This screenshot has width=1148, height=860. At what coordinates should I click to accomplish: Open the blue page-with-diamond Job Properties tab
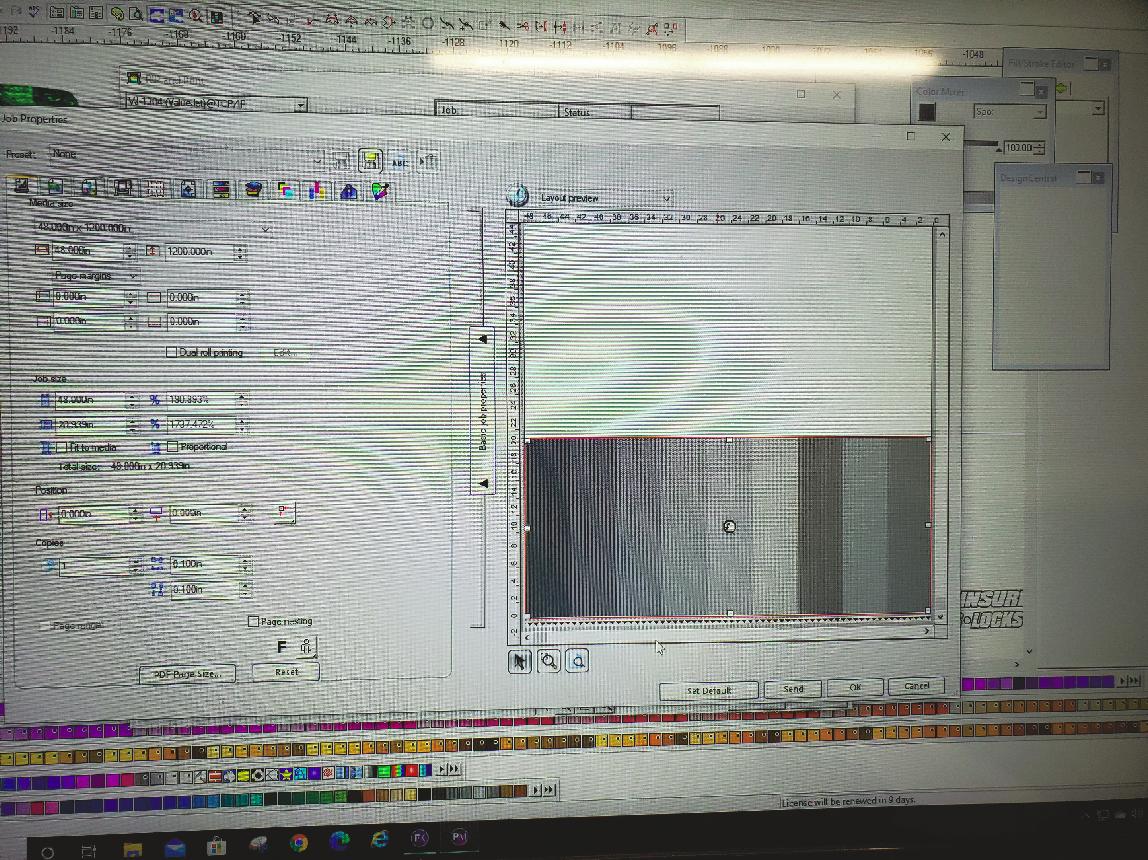click(x=188, y=189)
